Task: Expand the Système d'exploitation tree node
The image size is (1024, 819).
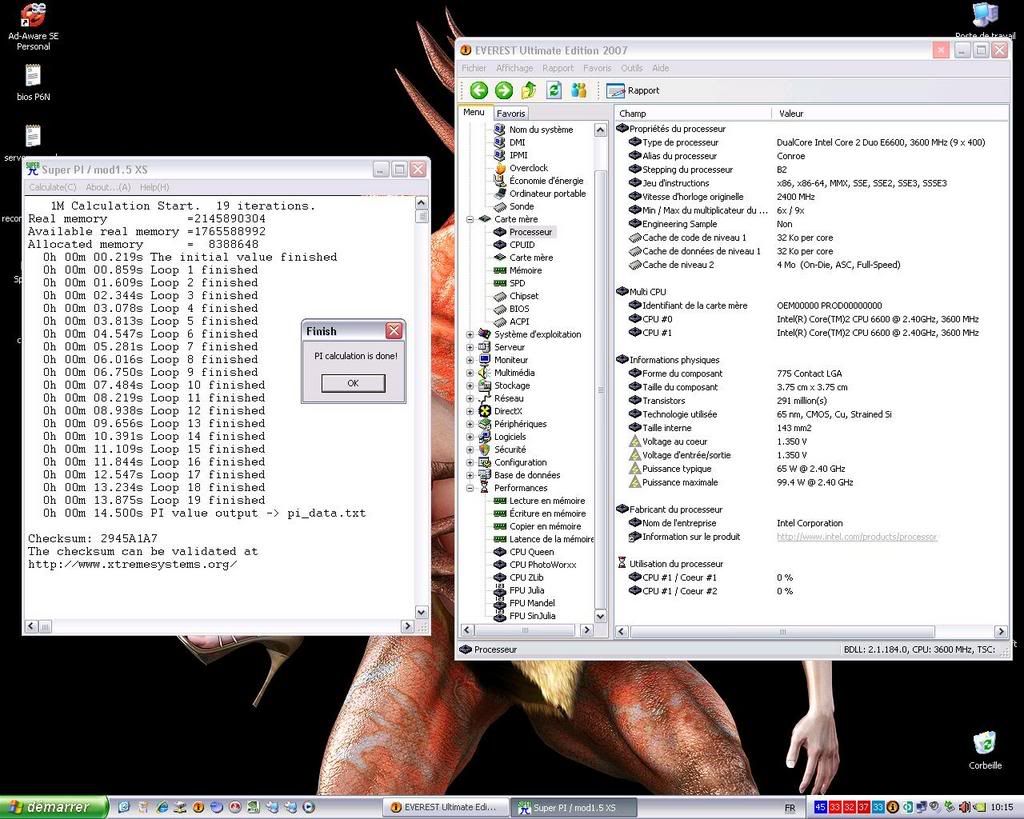Action: pyautogui.click(x=471, y=335)
